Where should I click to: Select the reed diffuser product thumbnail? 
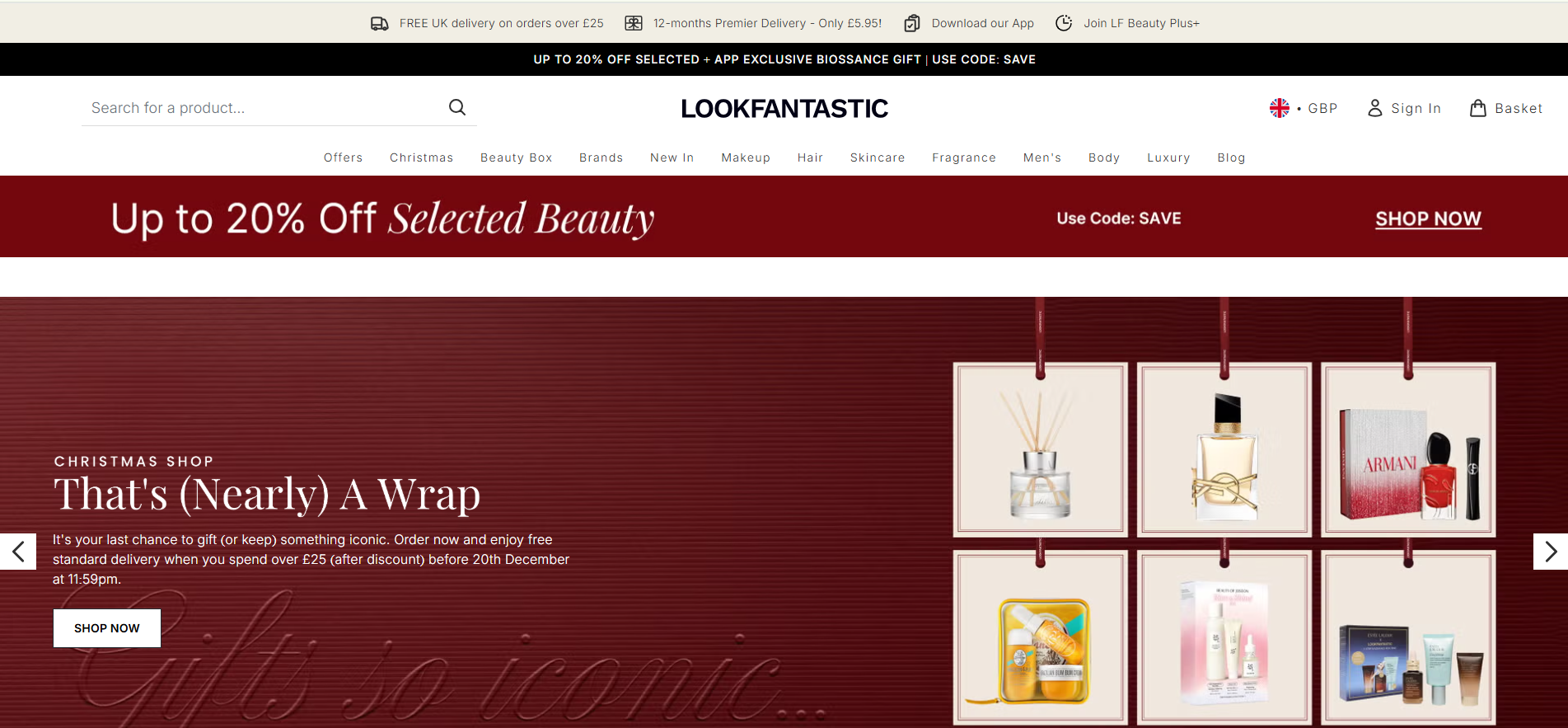[1040, 450]
